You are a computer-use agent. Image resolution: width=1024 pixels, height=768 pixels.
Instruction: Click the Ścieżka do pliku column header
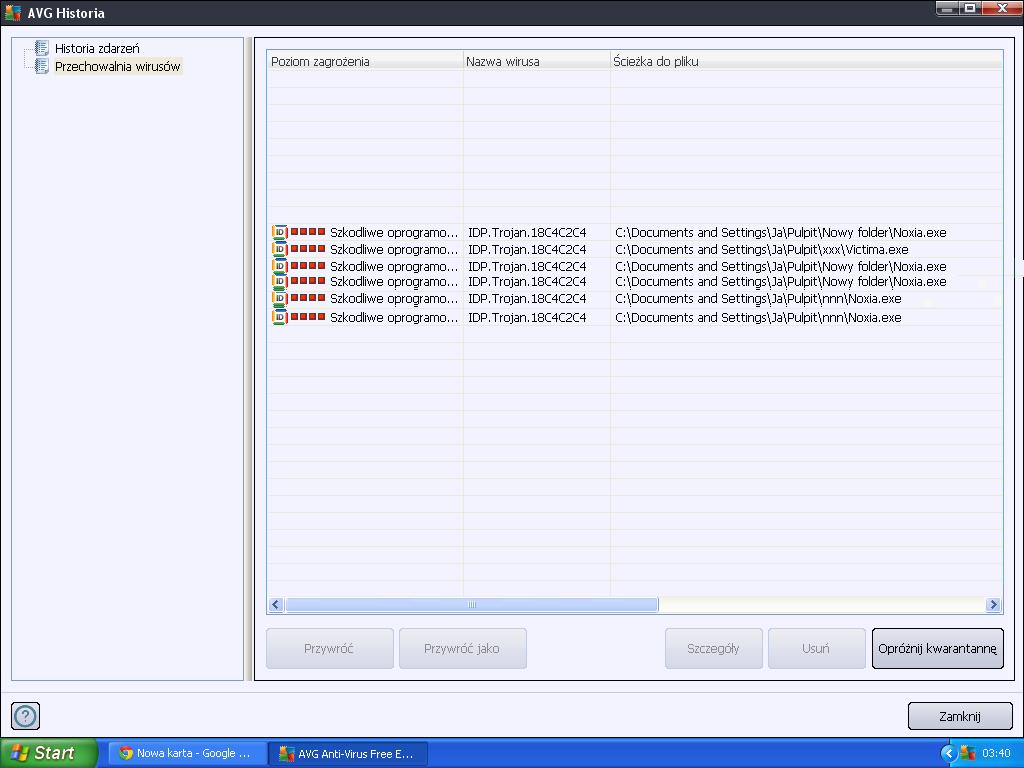click(807, 61)
